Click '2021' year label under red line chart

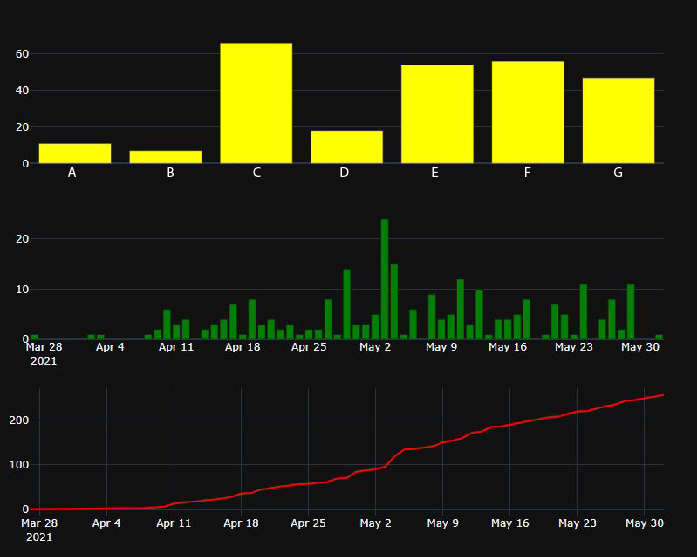click(x=39, y=537)
